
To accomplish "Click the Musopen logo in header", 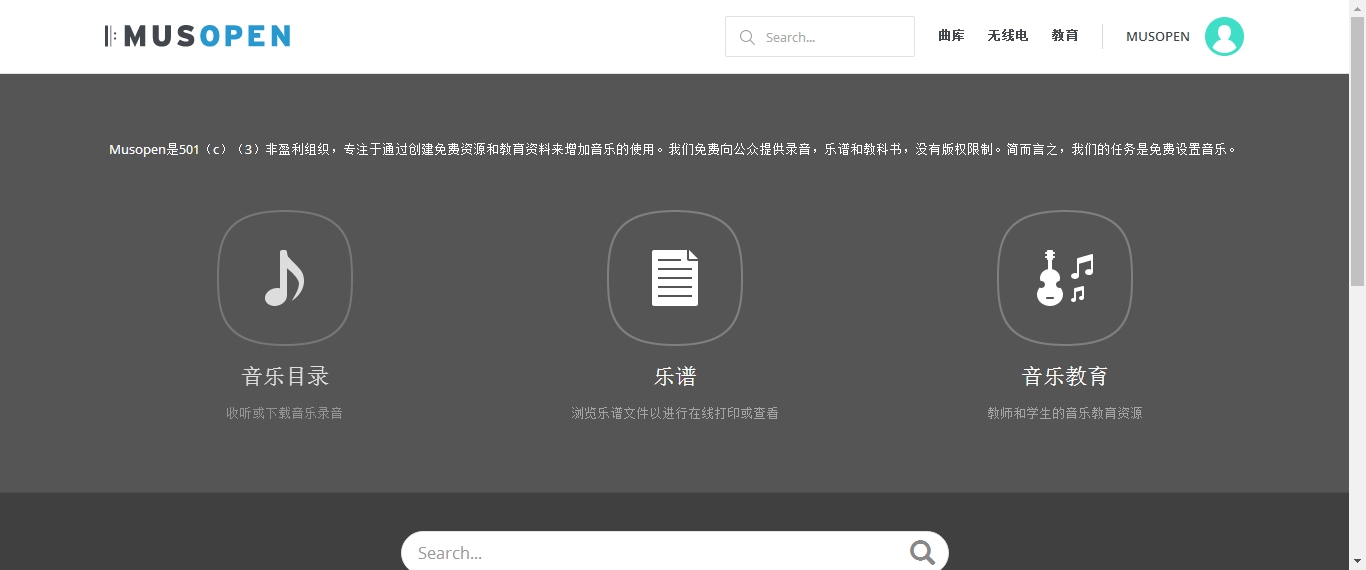I will [197, 36].
